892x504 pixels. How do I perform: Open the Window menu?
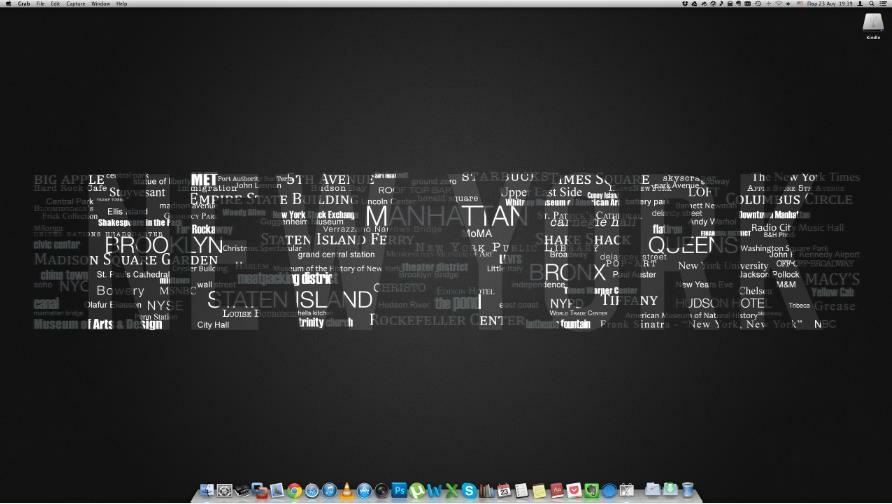coord(101,3)
